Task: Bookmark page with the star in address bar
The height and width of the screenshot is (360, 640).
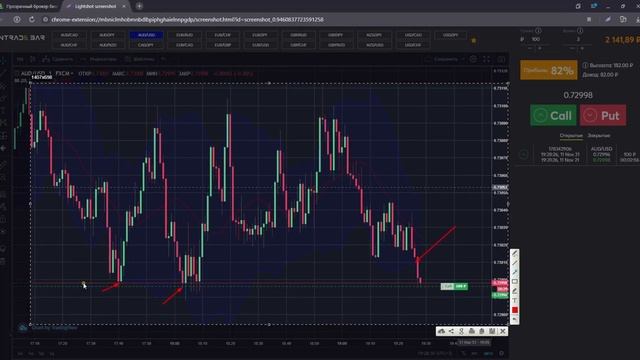Action: tap(589, 20)
